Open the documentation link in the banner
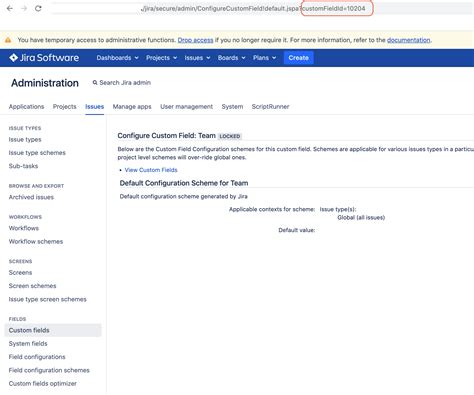Image resolution: width=474 pixels, height=395 pixels. coord(409,40)
